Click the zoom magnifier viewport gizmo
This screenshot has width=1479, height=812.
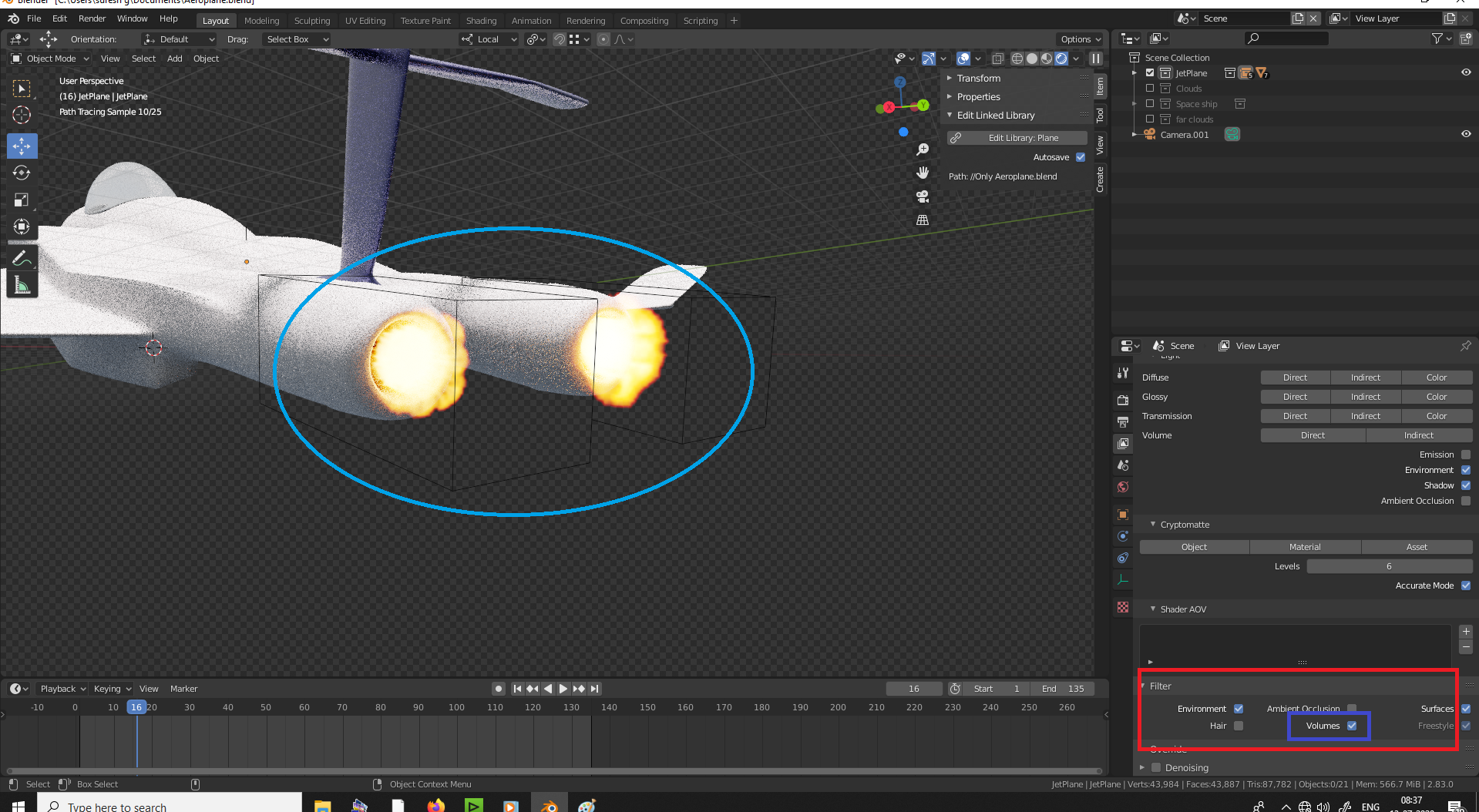(x=922, y=149)
